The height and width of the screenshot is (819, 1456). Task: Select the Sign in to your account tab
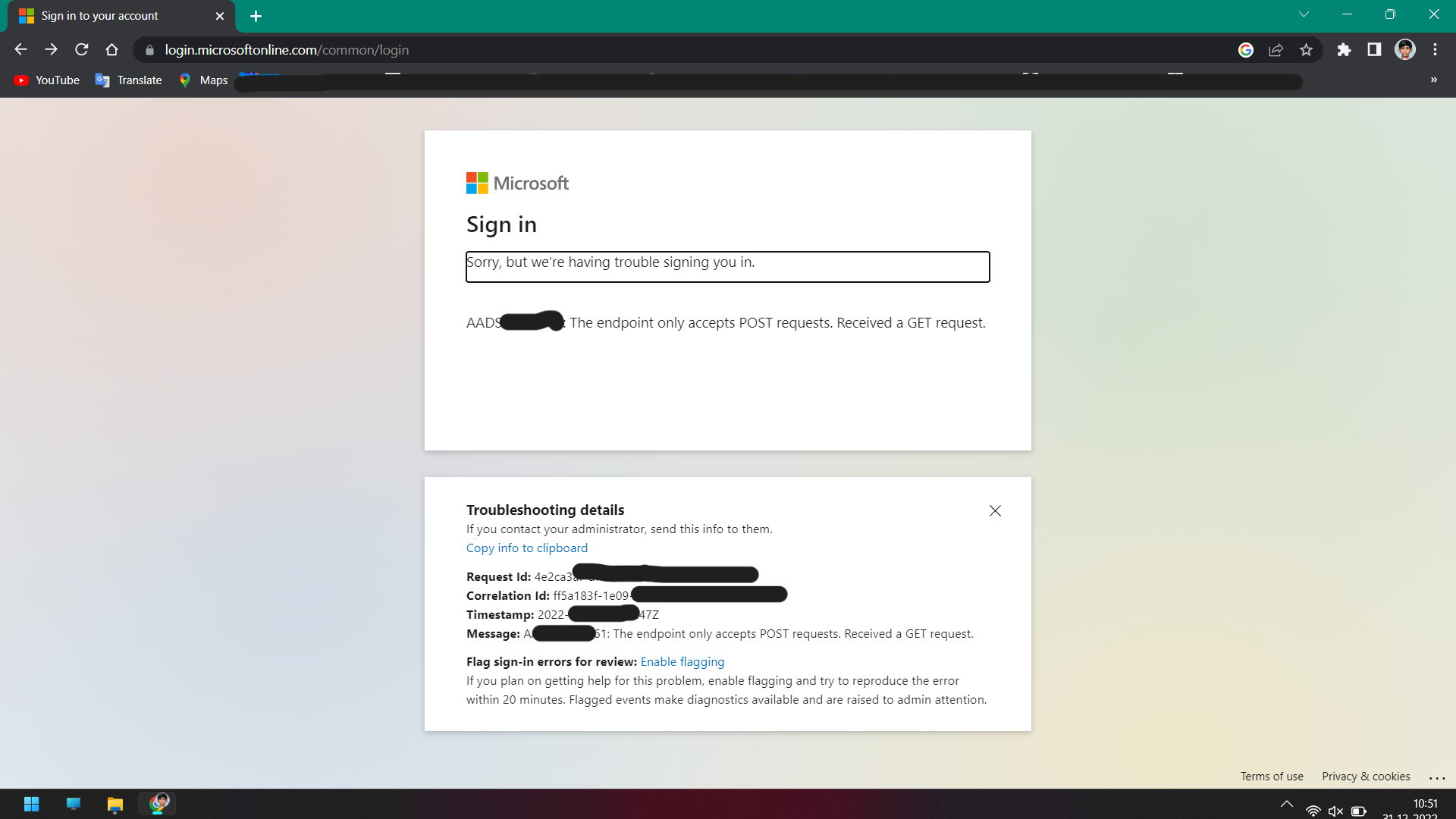coord(99,16)
